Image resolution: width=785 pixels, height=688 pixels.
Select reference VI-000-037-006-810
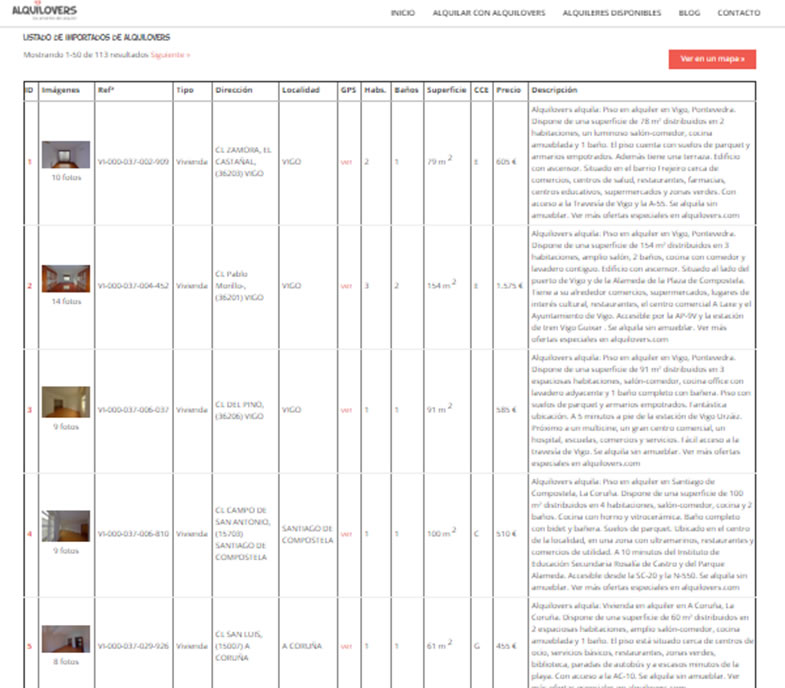133,534
